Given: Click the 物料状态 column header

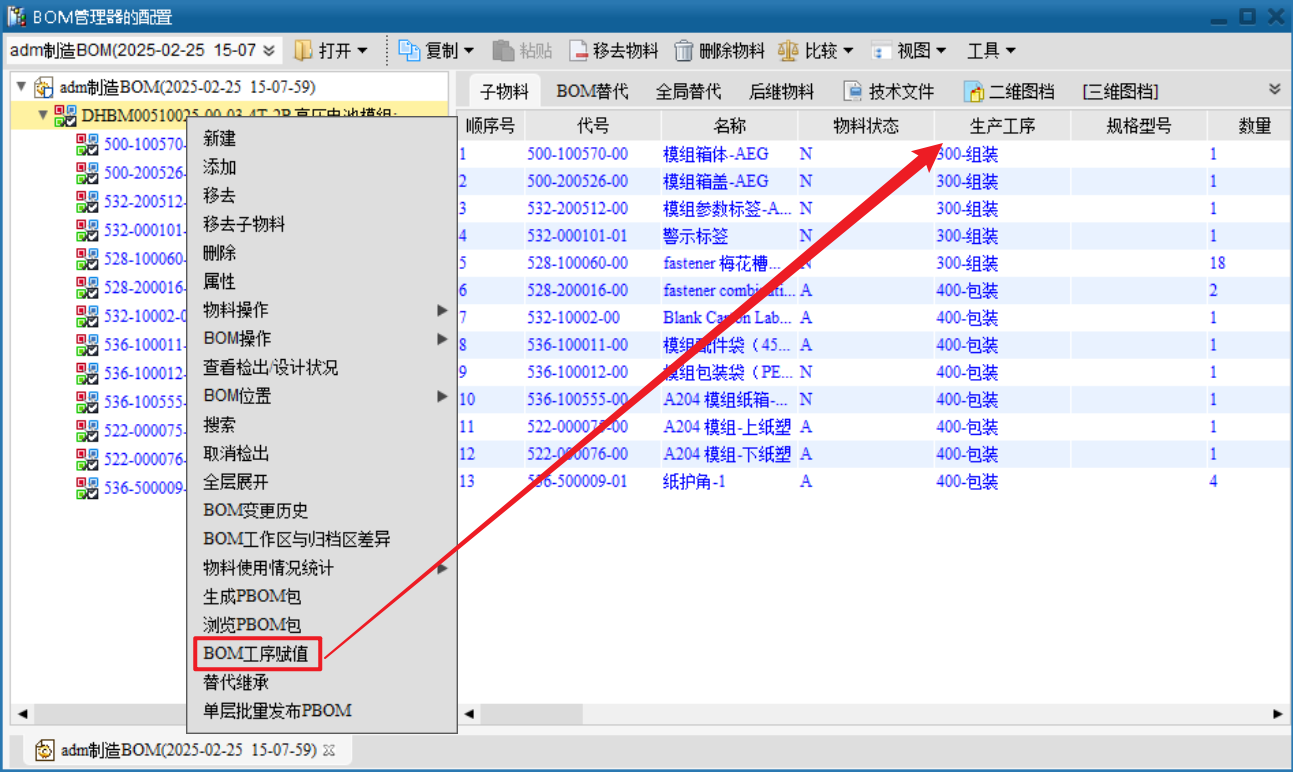Looking at the screenshot, I should coord(866,126).
